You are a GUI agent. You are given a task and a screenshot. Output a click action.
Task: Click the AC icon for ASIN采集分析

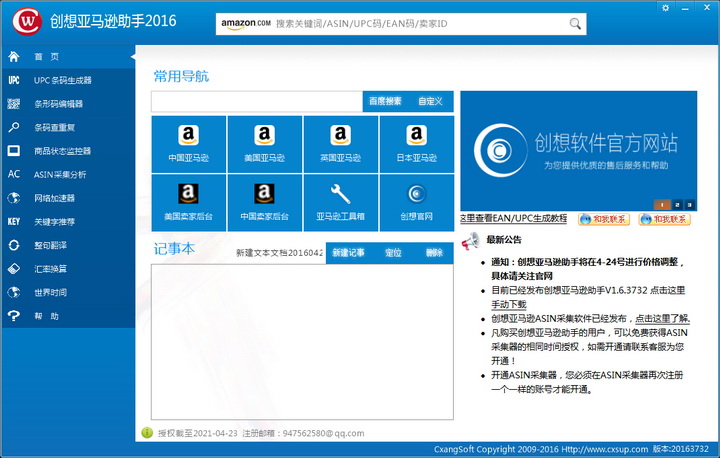pos(14,174)
